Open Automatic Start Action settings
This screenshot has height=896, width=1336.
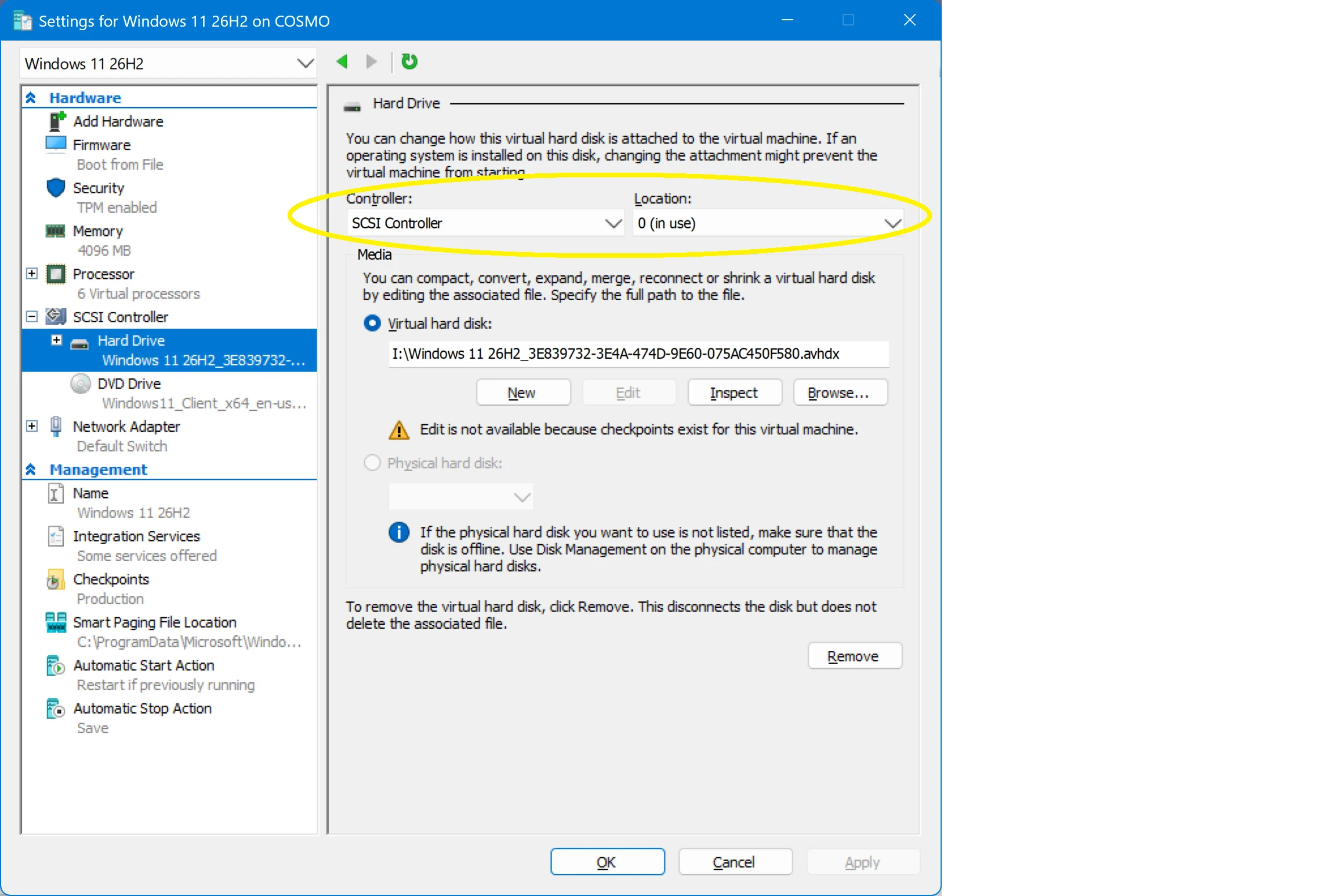coord(143,665)
